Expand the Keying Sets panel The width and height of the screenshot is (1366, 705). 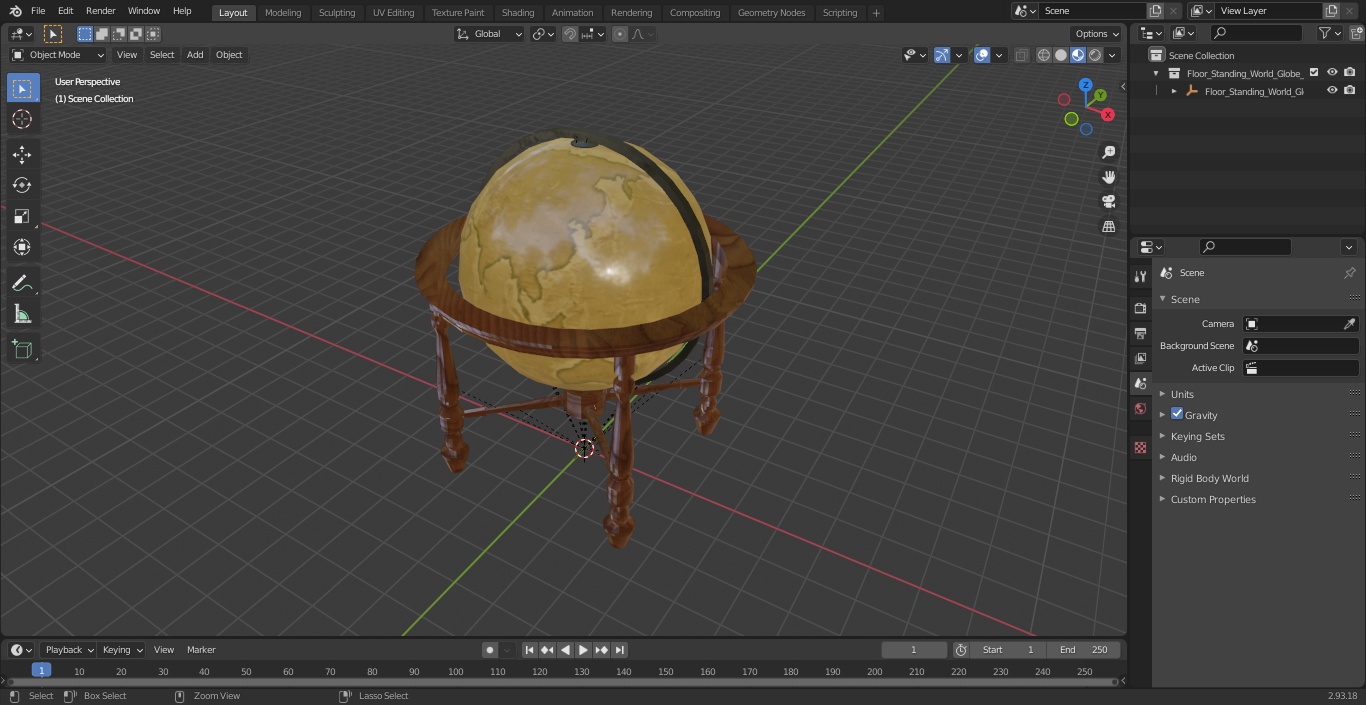click(x=1197, y=436)
